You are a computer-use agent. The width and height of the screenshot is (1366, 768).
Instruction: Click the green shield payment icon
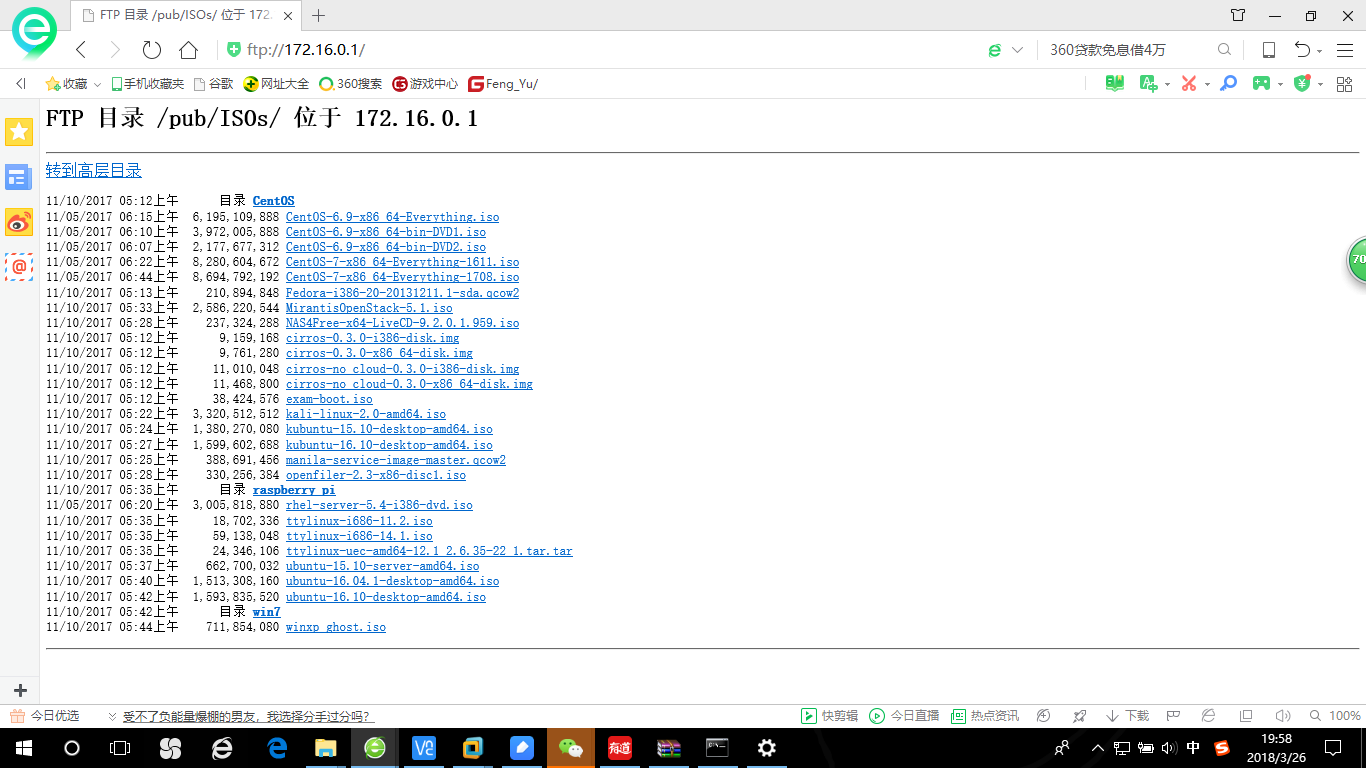pyautogui.click(x=1302, y=84)
